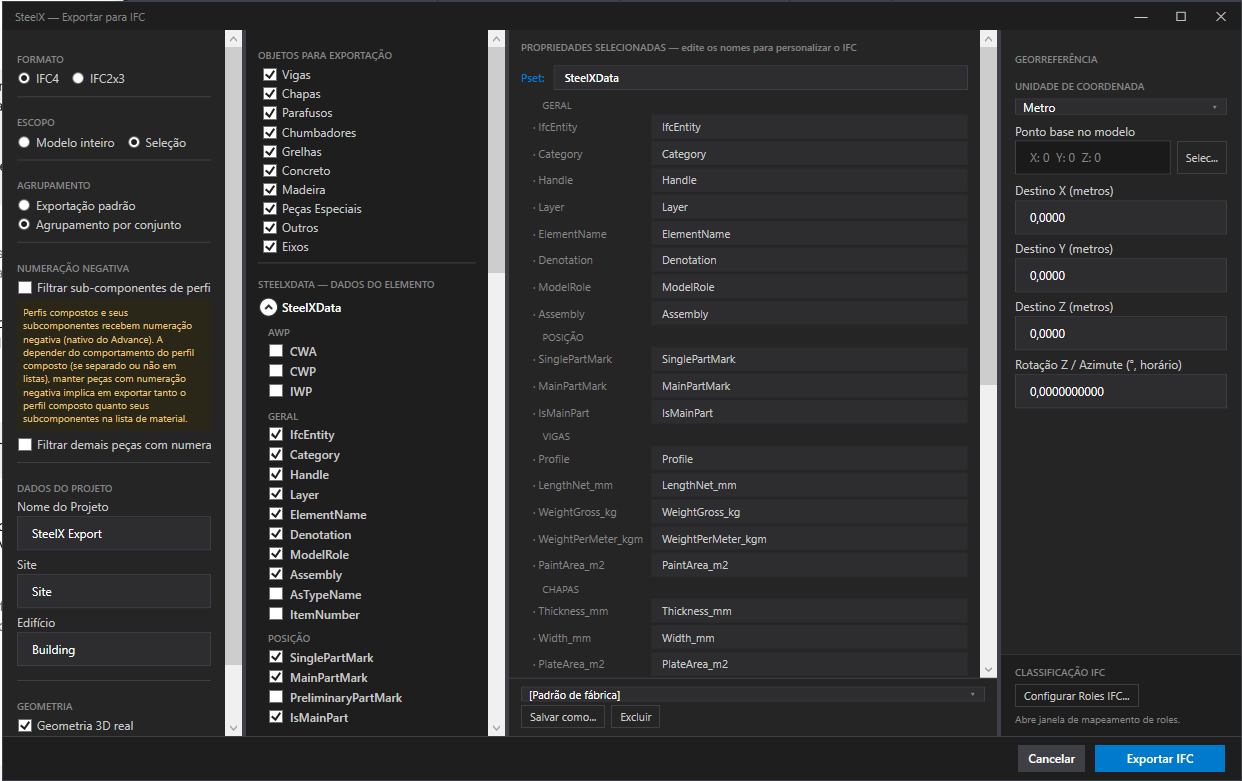The width and height of the screenshot is (1242, 781).
Task: Toggle Madeira checkbox
Action: pyautogui.click(x=270, y=189)
